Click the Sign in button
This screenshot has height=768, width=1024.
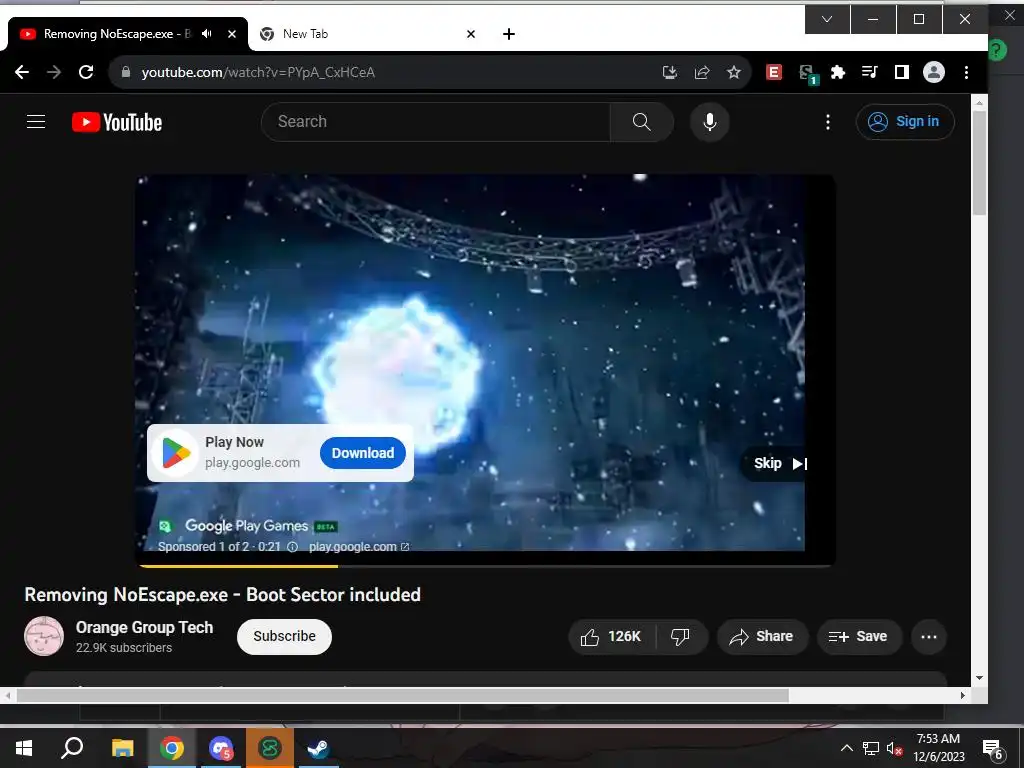click(905, 121)
